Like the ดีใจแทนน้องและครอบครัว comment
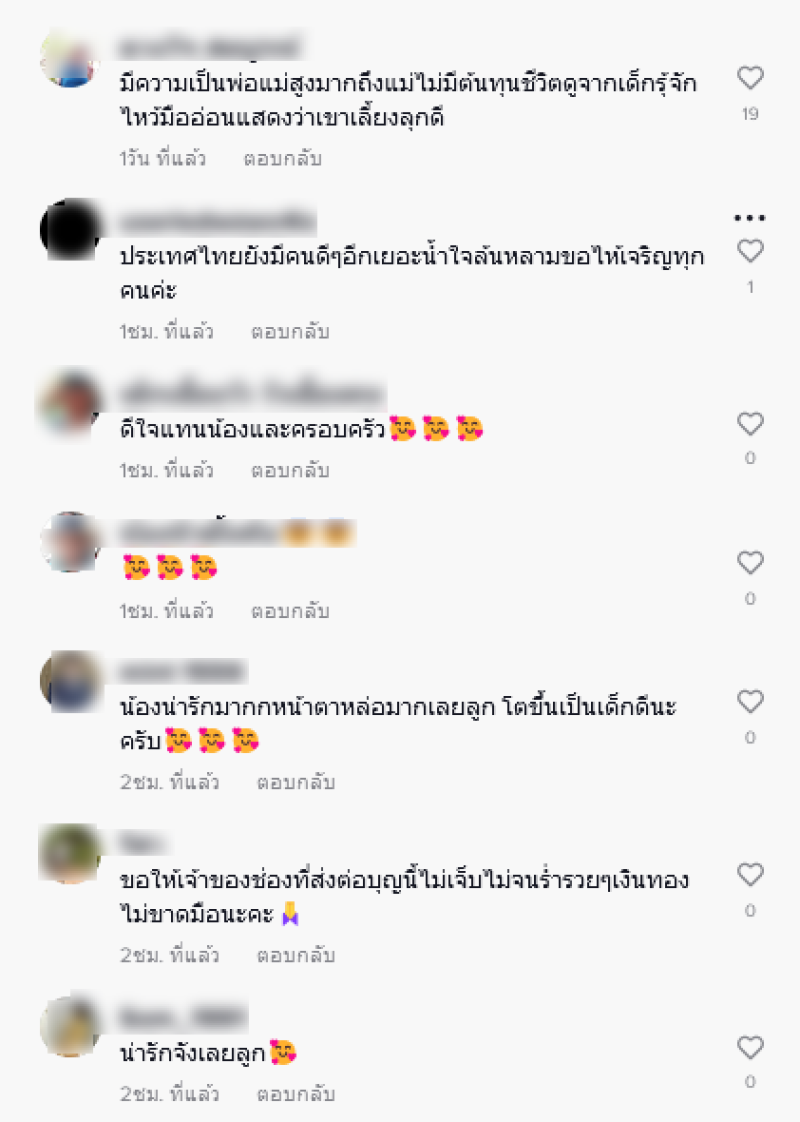 750,424
